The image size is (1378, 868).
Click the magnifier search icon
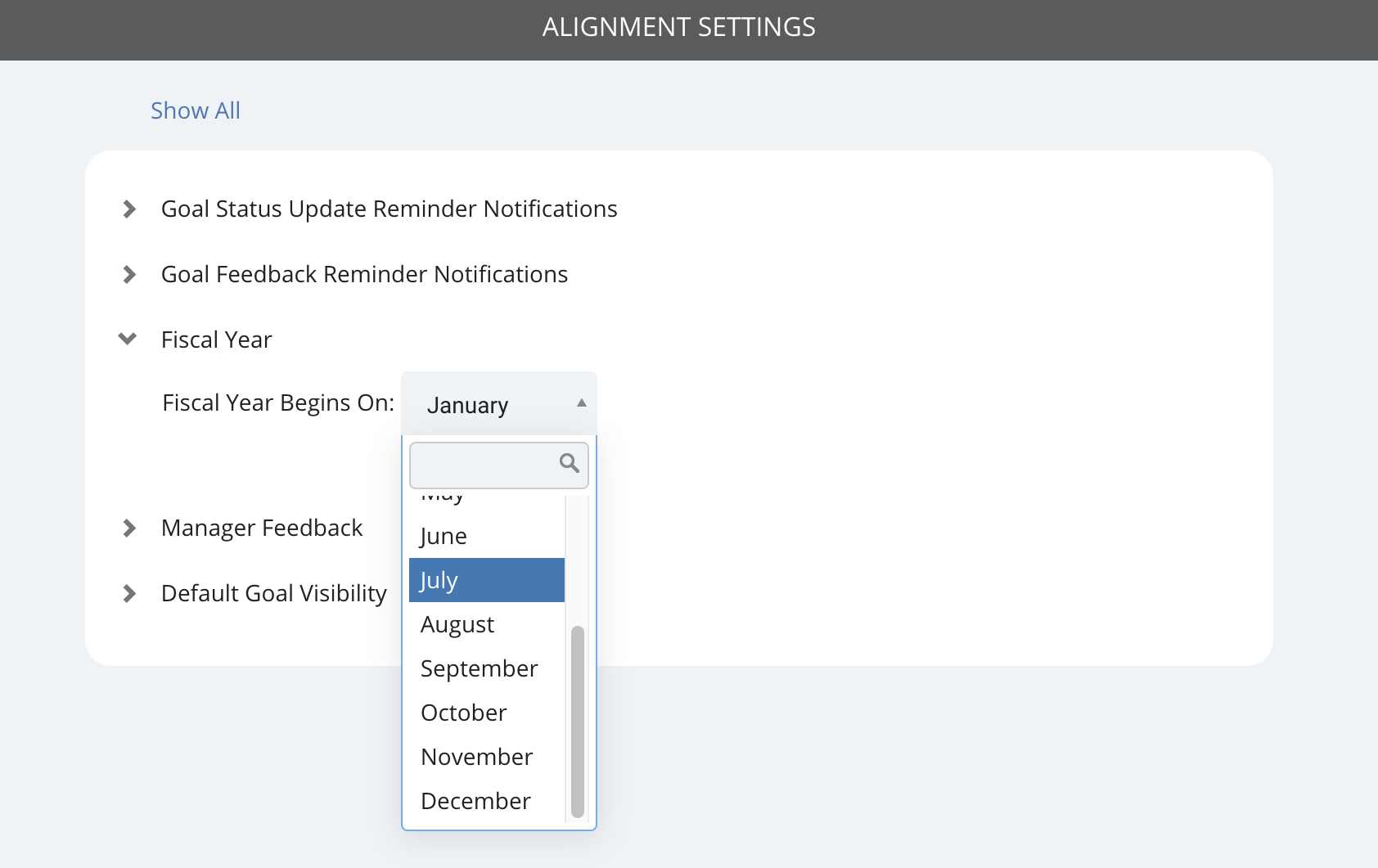click(570, 463)
